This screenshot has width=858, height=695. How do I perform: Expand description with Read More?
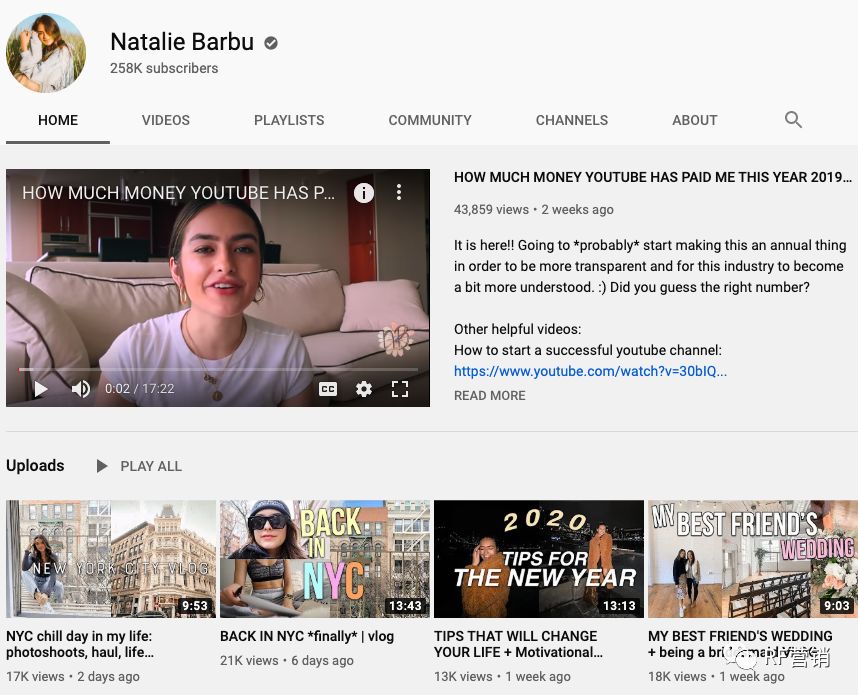(490, 396)
